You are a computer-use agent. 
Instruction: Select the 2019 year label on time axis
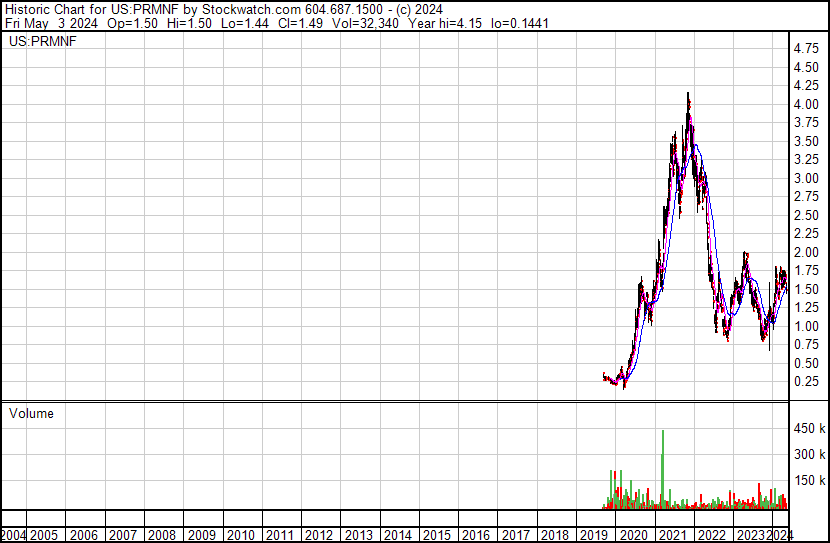click(x=592, y=534)
